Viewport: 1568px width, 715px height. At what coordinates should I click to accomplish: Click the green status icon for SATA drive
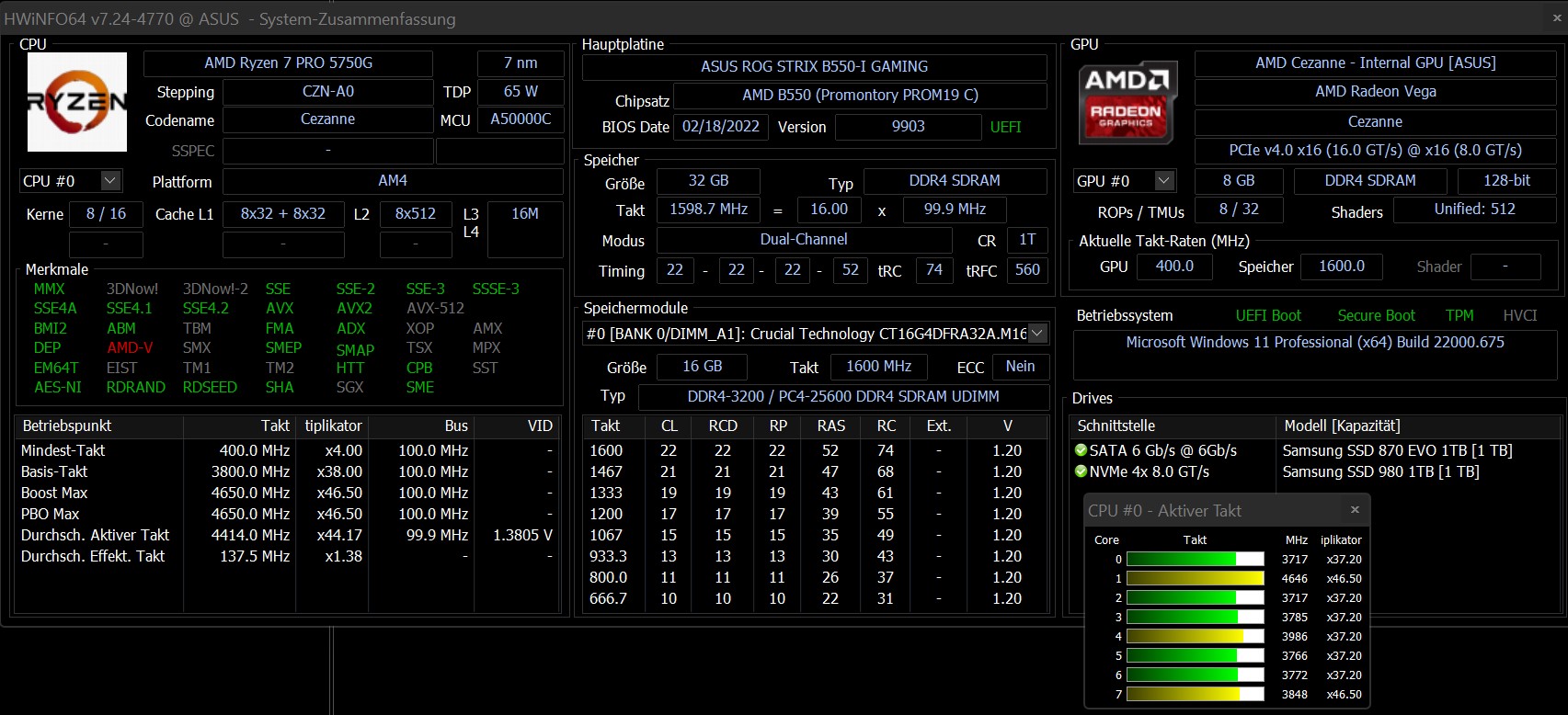coord(1081,450)
